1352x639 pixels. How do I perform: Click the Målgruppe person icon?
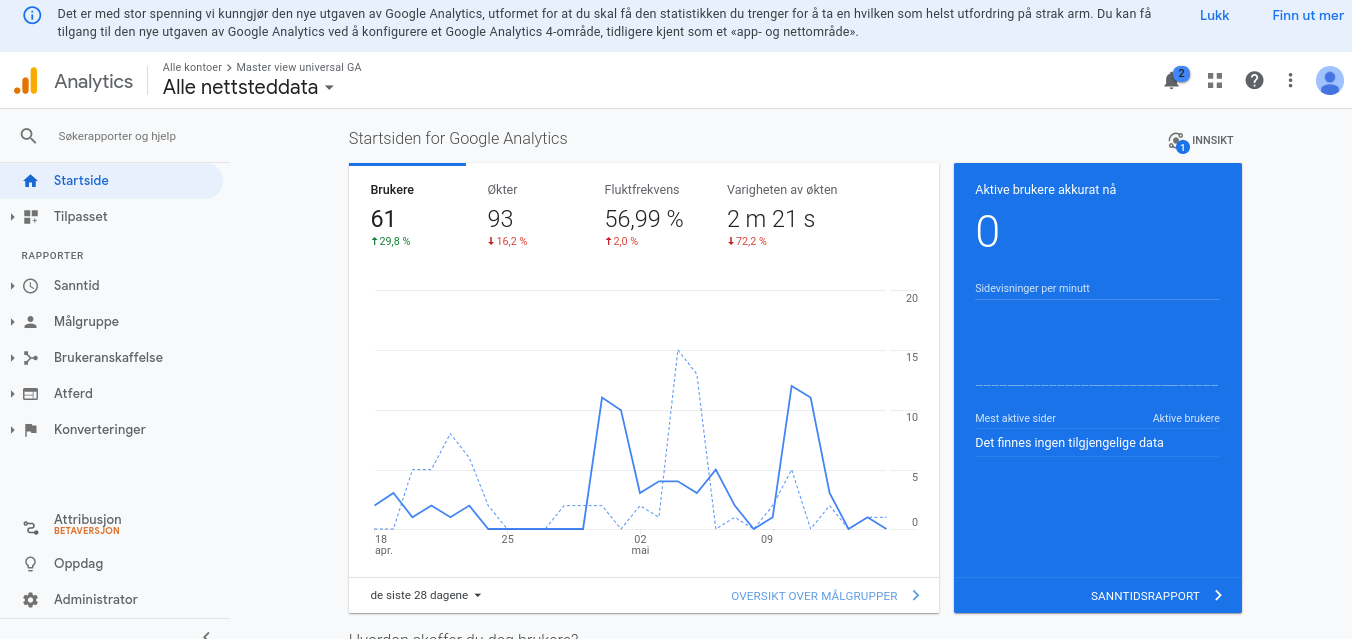[x=30, y=322]
